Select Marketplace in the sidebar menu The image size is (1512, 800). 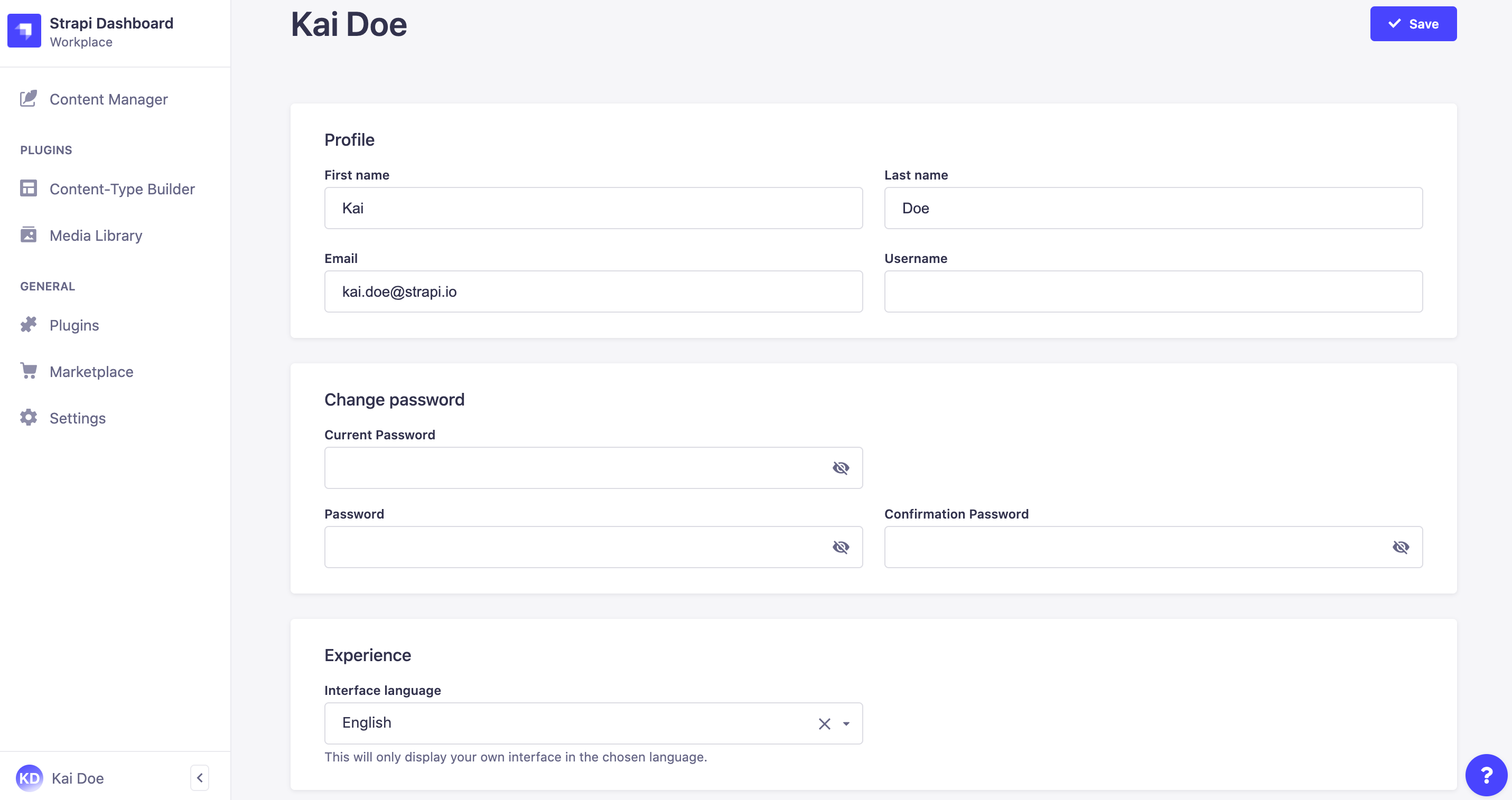(91, 371)
